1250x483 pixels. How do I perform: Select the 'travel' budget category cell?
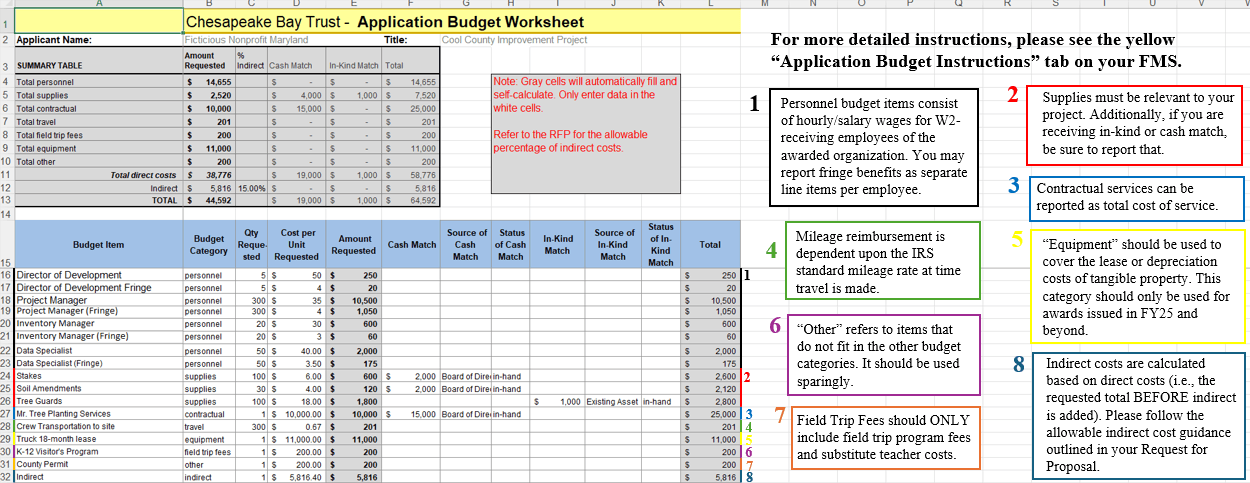(209, 426)
